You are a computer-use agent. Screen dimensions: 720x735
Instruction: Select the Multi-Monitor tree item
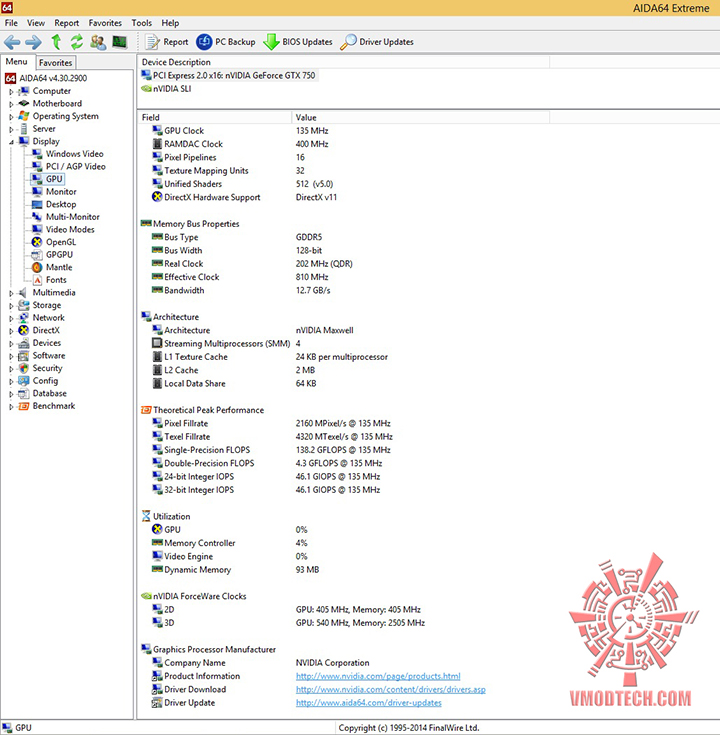pos(73,217)
